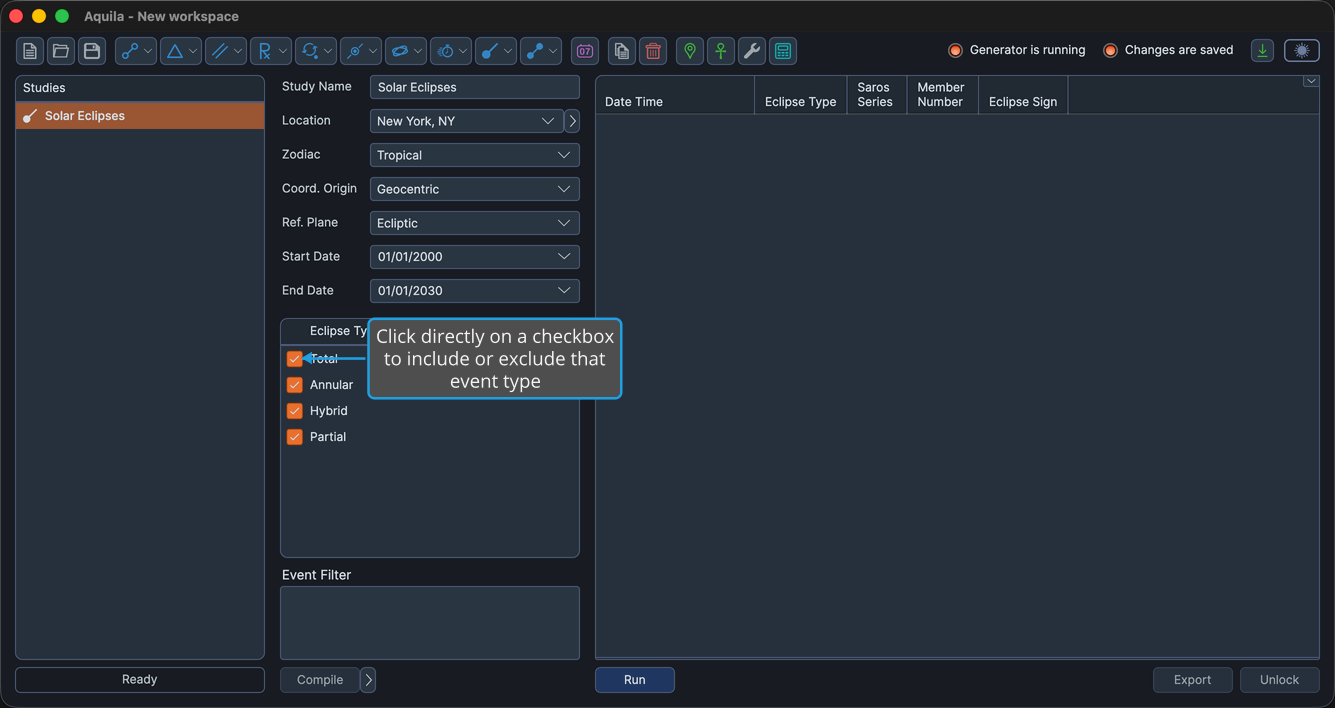
Task: Click the New document toolbar icon
Action: tap(30, 51)
